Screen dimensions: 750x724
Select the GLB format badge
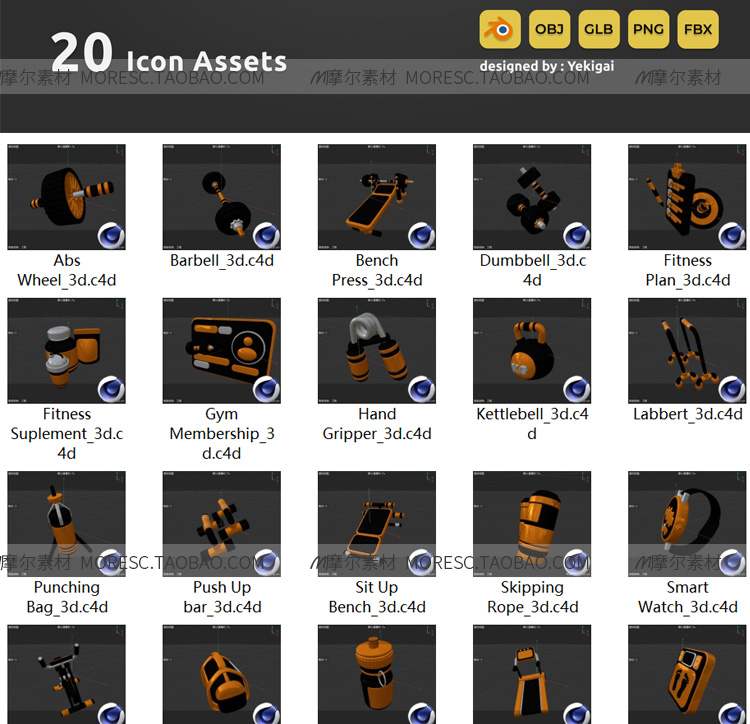click(x=599, y=29)
